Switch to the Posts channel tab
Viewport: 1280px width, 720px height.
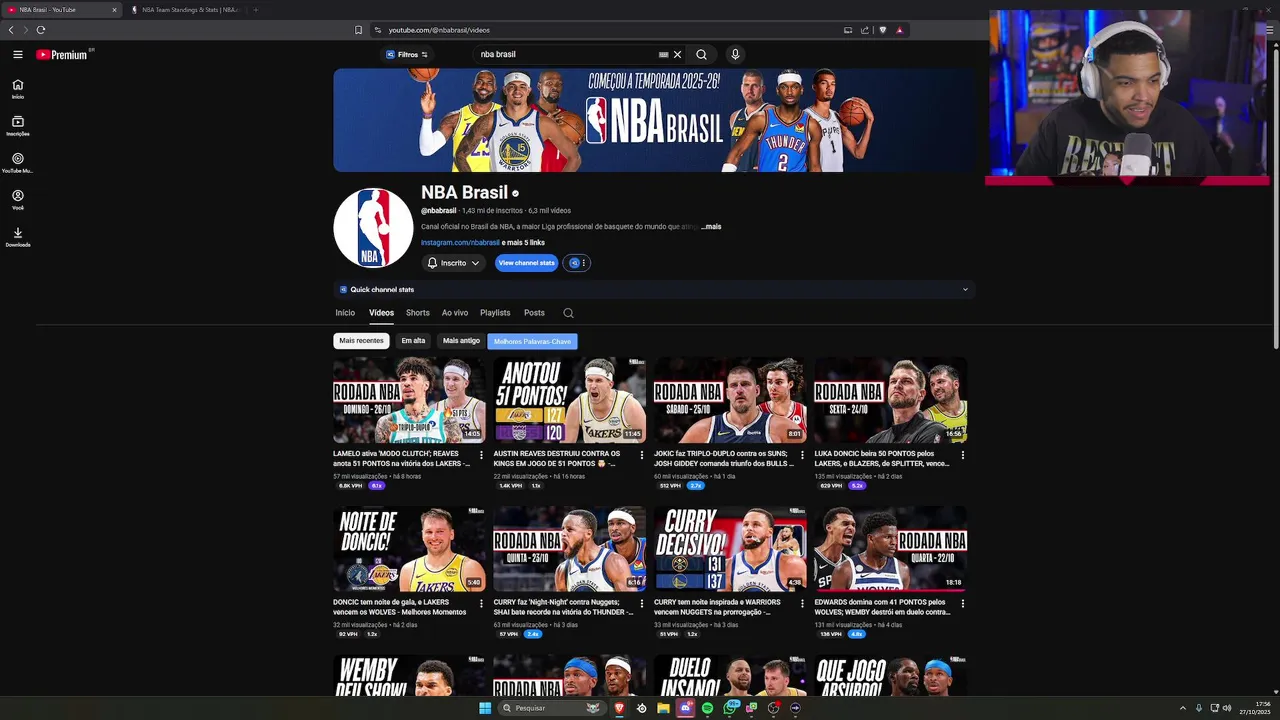pyautogui.click(x=534, y=313)
